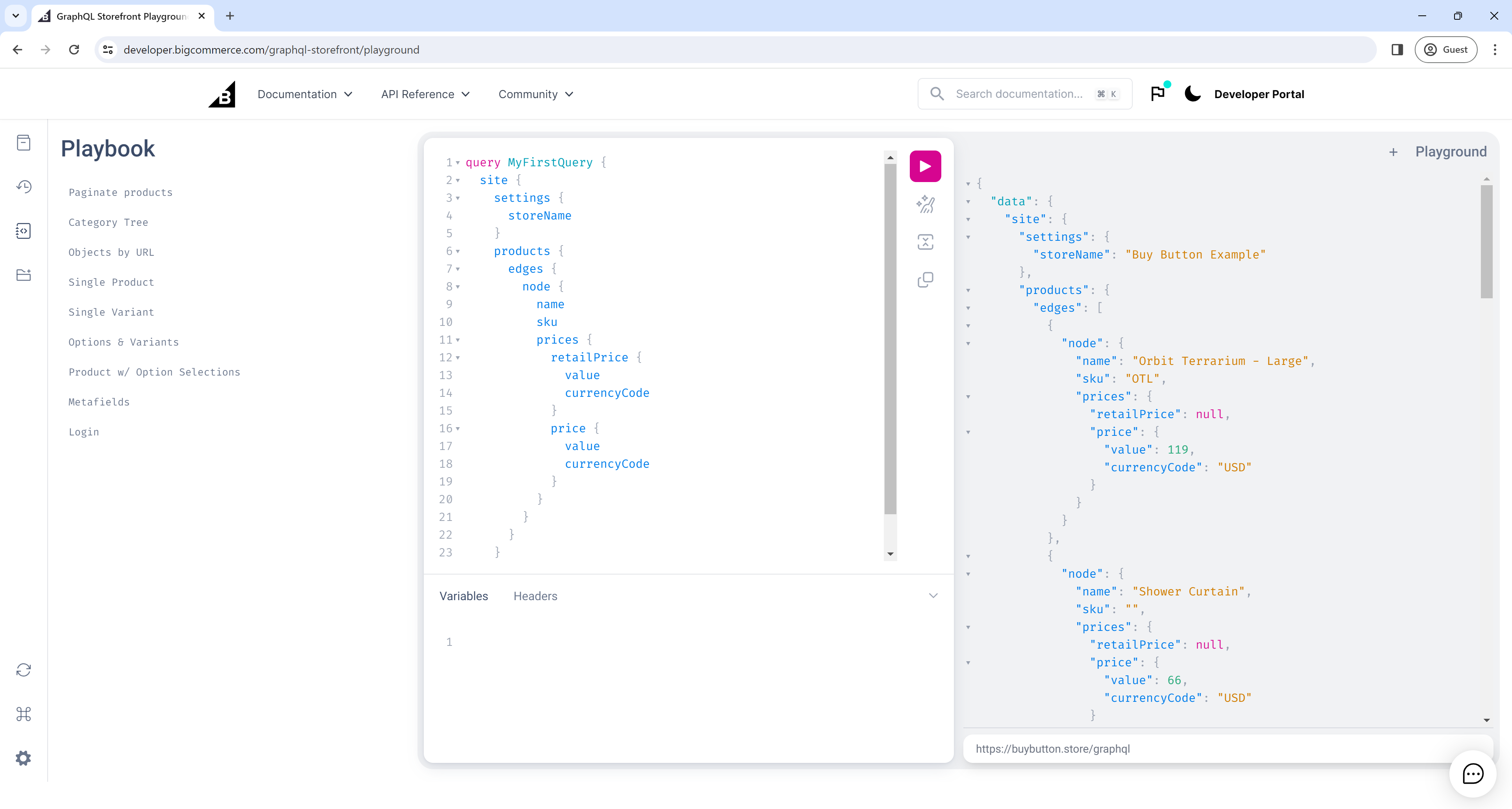Merge fragments into the query definition
This screenshot has height=809, width=1512.
925,241
